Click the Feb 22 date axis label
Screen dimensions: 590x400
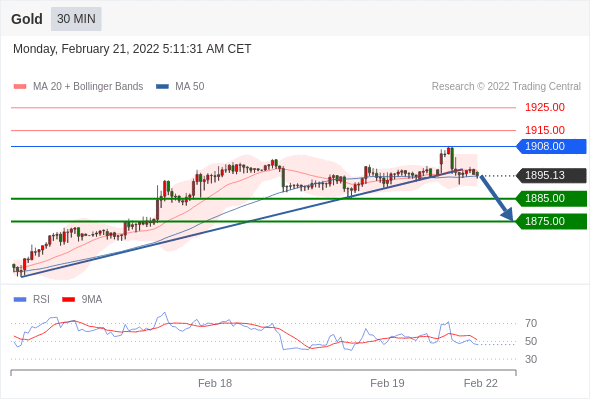click(x=481, y=383)
